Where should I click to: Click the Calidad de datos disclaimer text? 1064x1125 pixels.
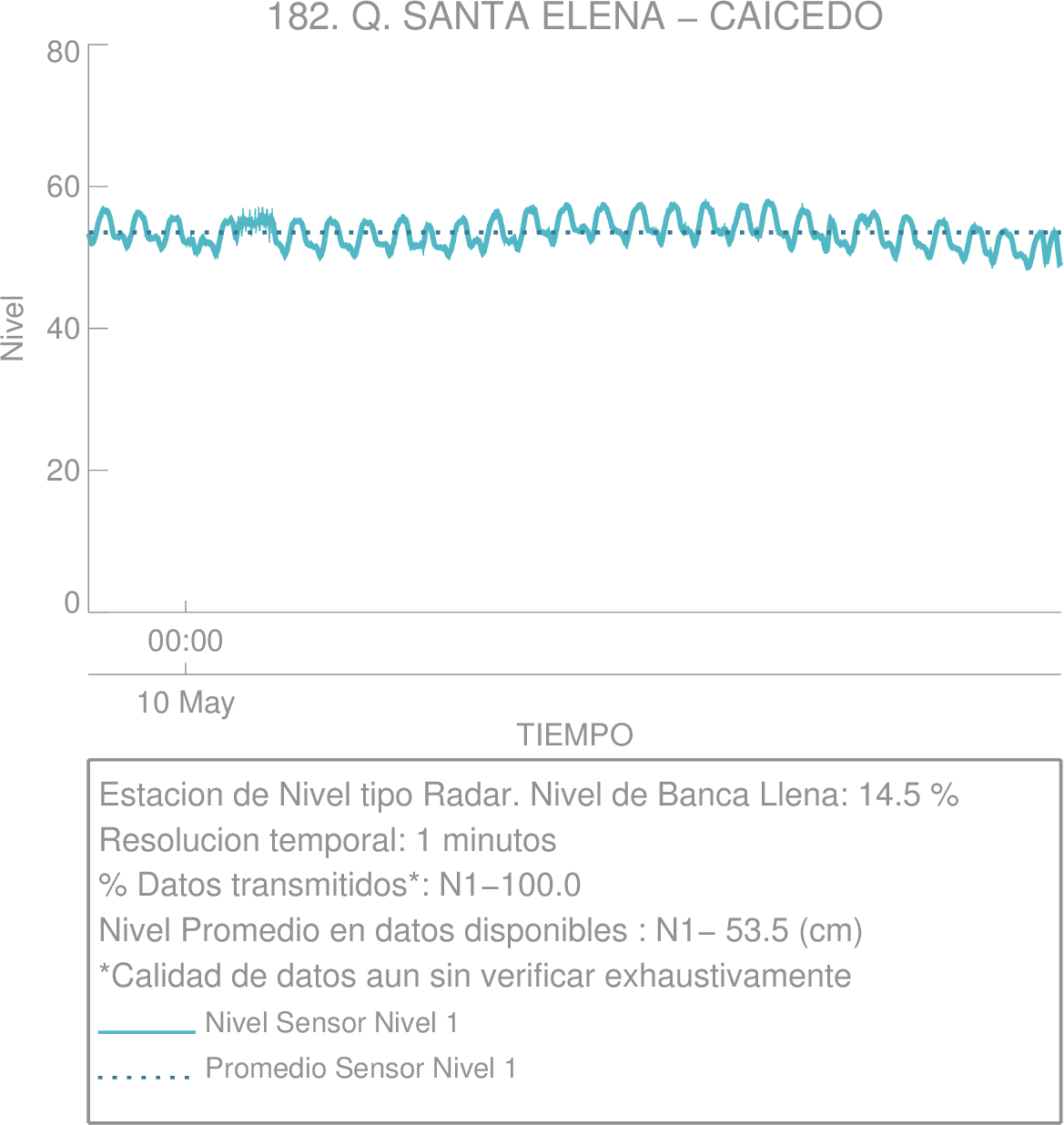(x=475, y=976)
